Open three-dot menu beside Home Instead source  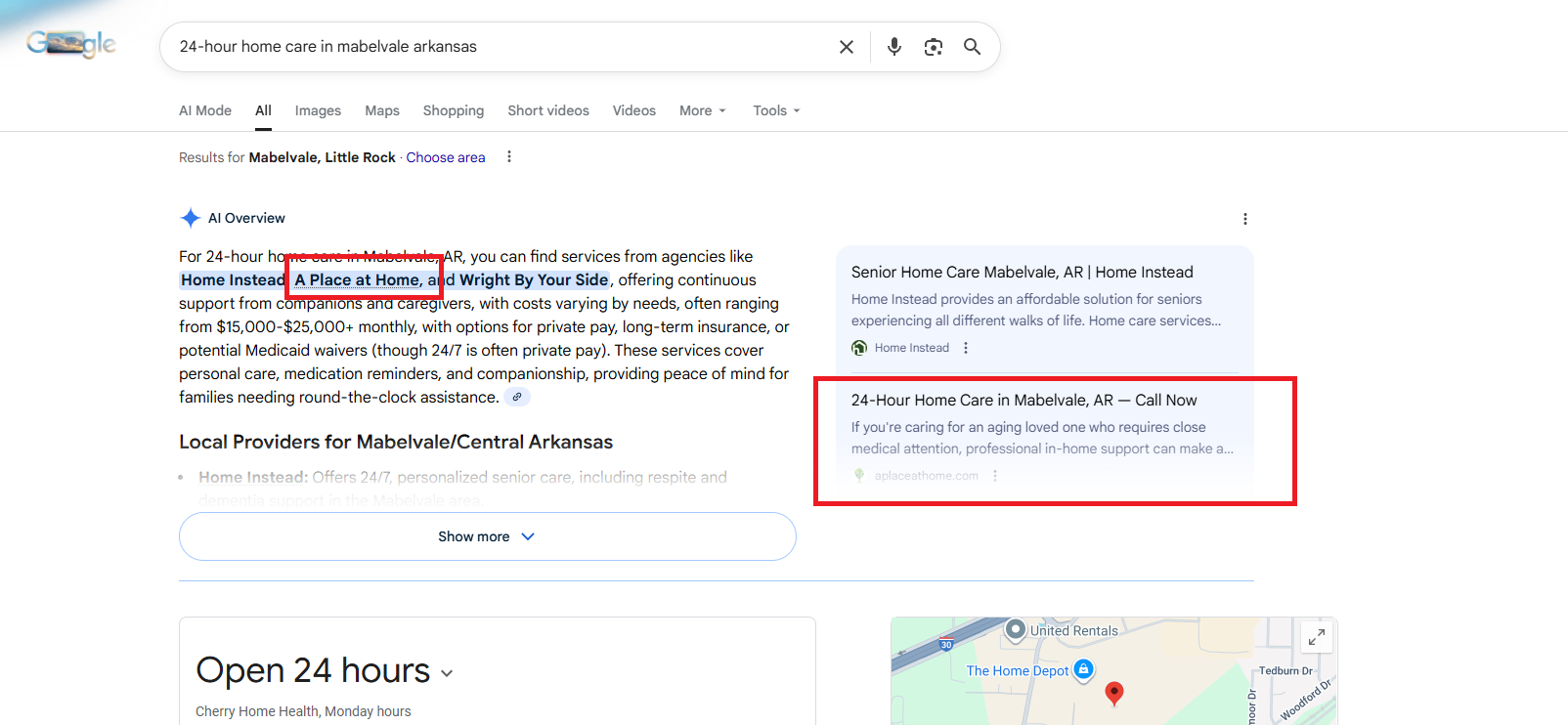(x=966, y=348)
